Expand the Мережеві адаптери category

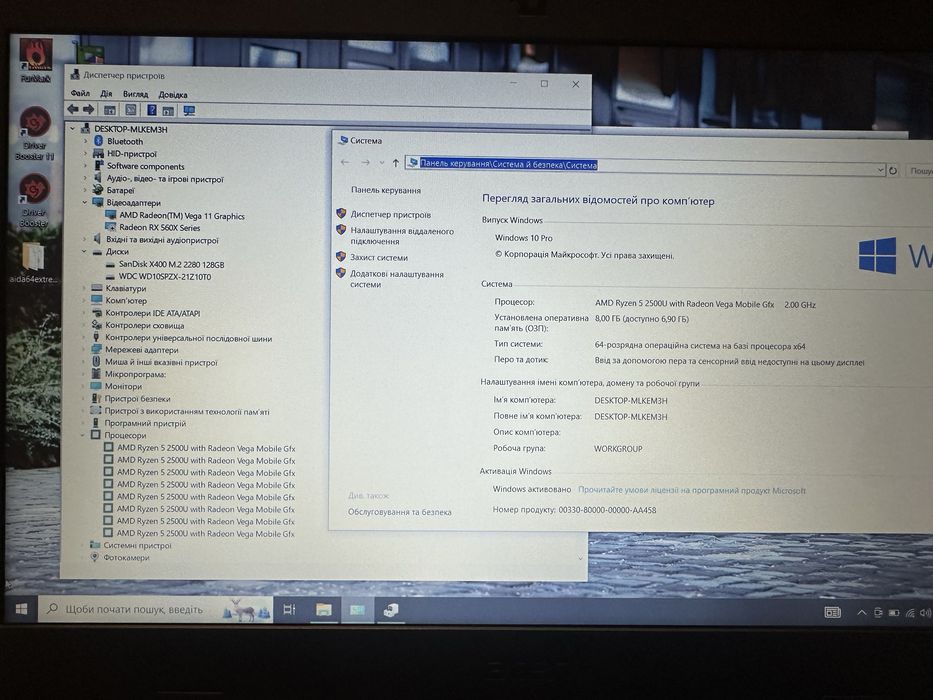click(x=83, y=349)
